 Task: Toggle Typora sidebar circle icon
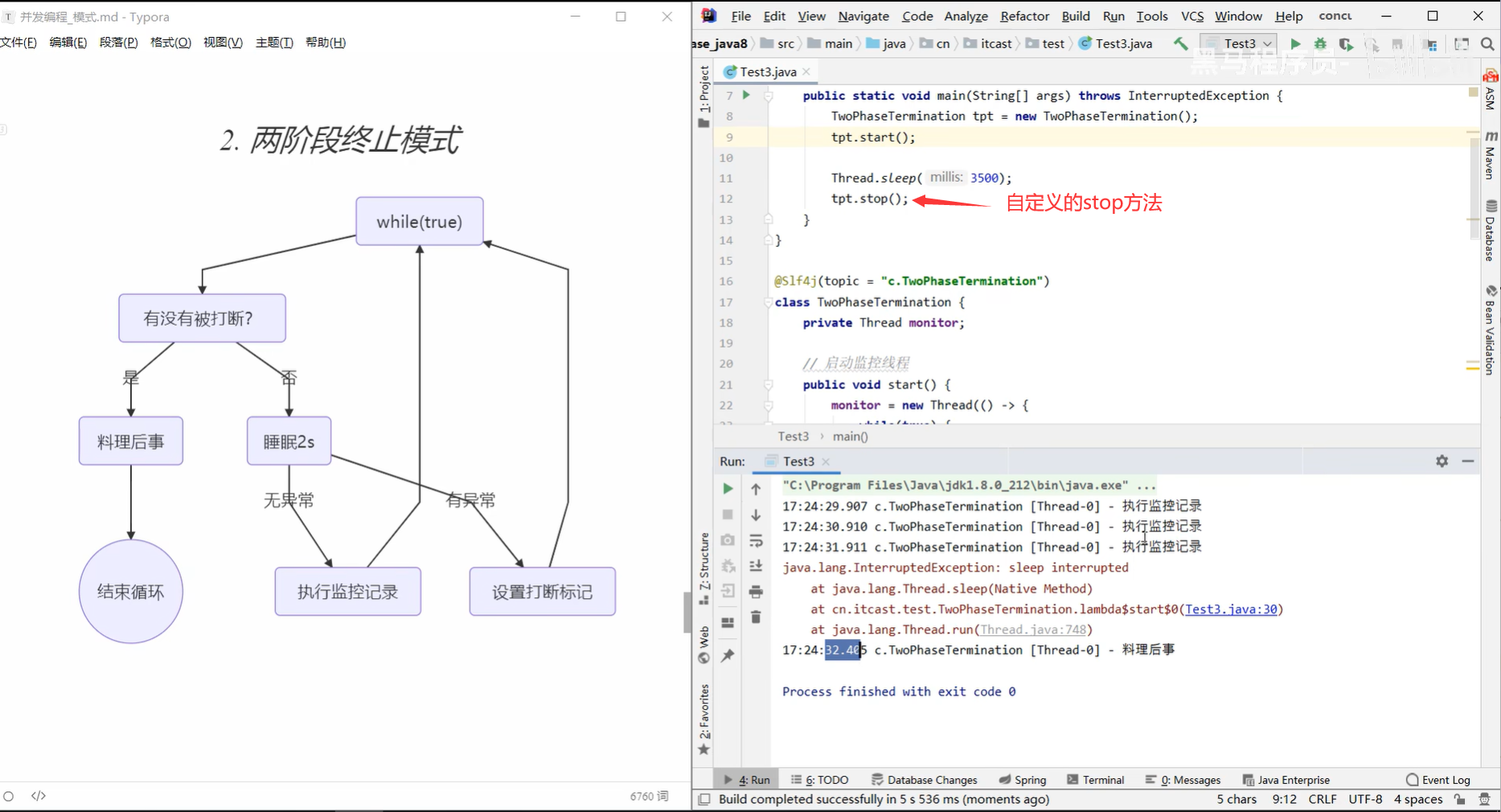[9, 796]
